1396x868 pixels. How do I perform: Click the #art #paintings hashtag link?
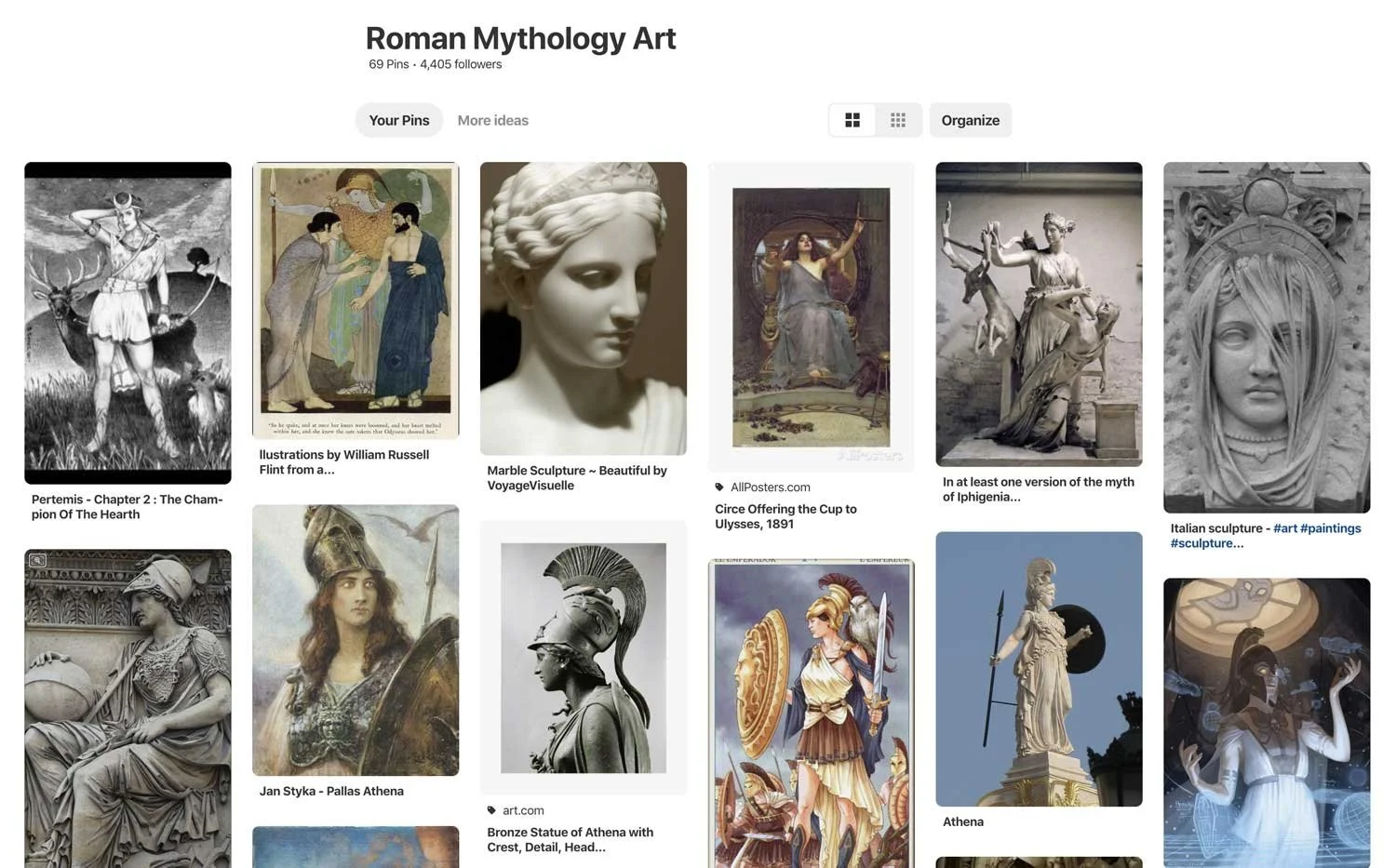pyautogui.click(x=1317, y=528)
